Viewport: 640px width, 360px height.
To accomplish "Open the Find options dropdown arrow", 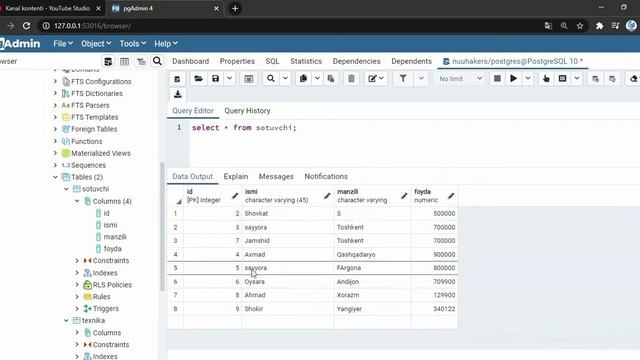I will (x=285, y=78).
